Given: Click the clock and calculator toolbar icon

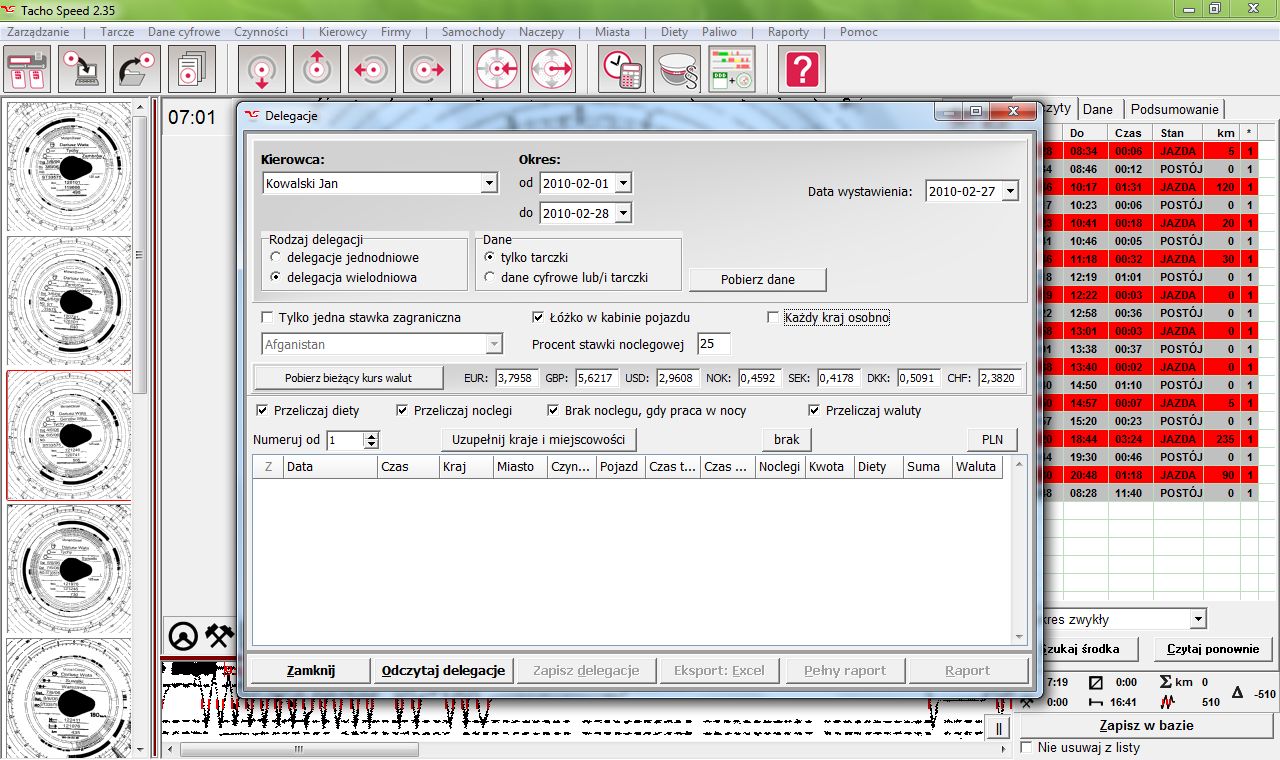Looking at the screenshot, I should point(622,70).
